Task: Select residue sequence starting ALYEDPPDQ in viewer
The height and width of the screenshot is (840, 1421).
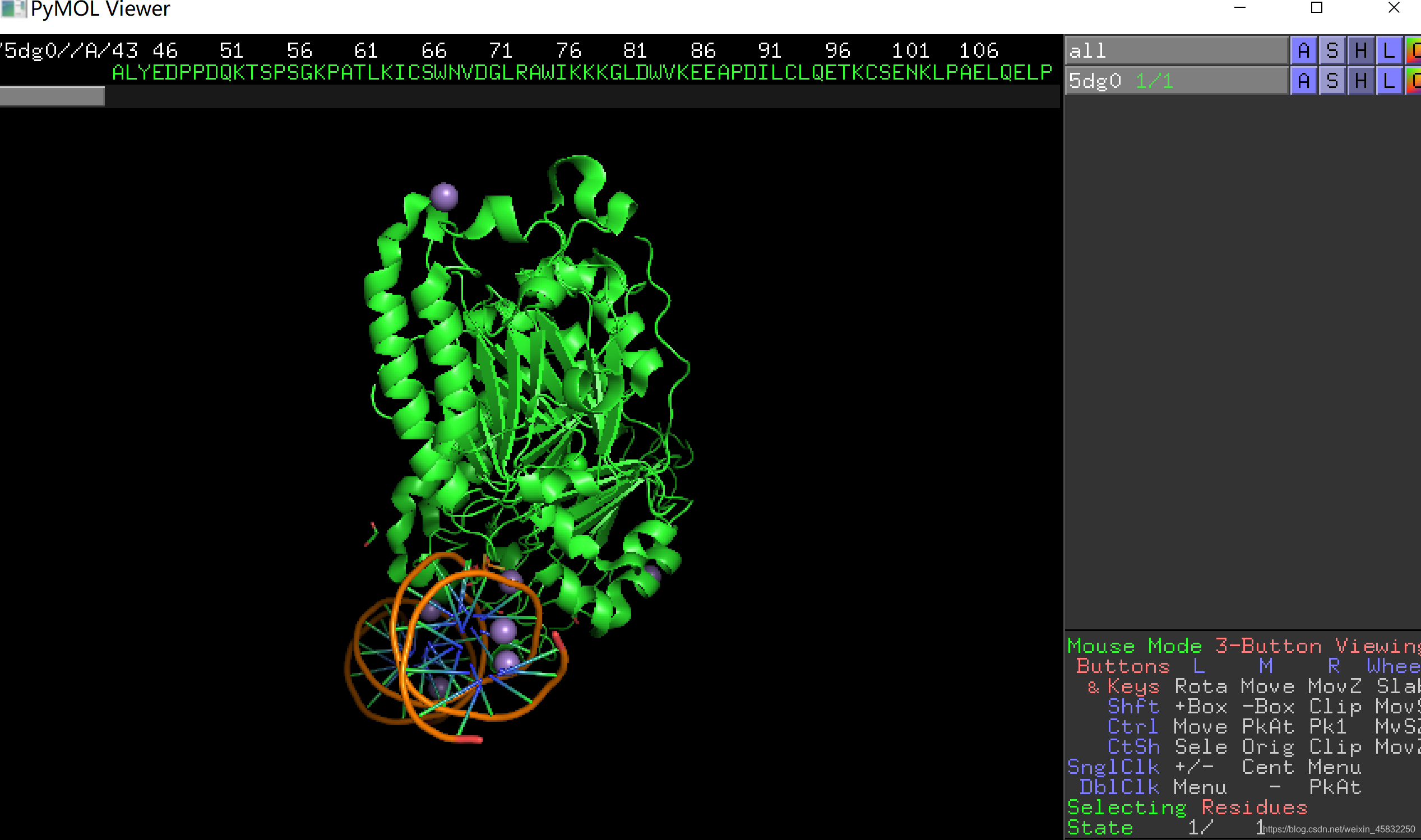Action: point(170,72)
